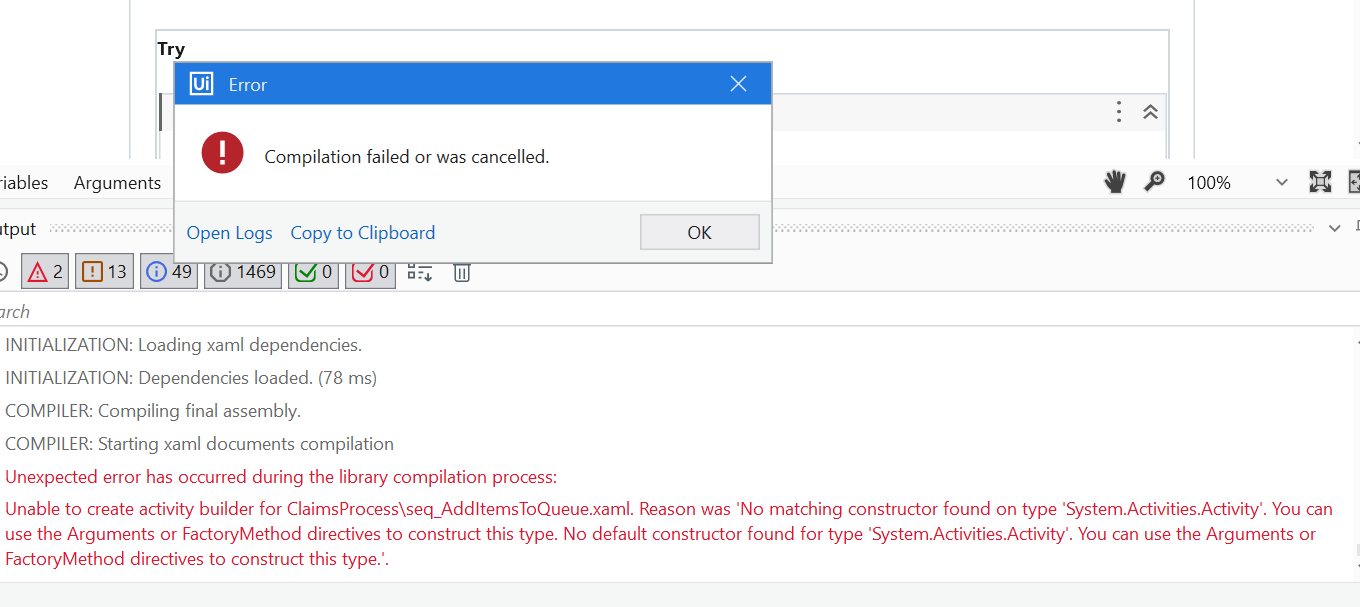The image size is (1360, 607).
Task: Click the Open Logs link
Action: tap(229, 233)
